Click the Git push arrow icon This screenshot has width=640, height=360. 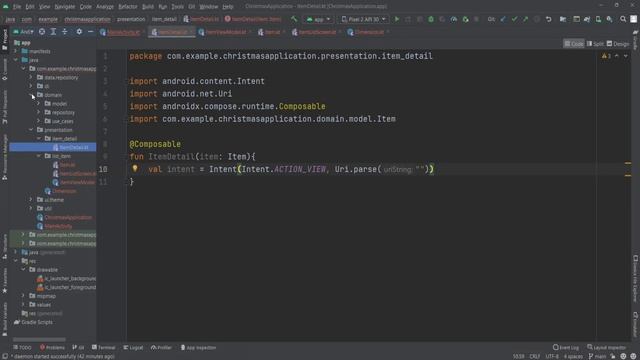coord(526,19)
